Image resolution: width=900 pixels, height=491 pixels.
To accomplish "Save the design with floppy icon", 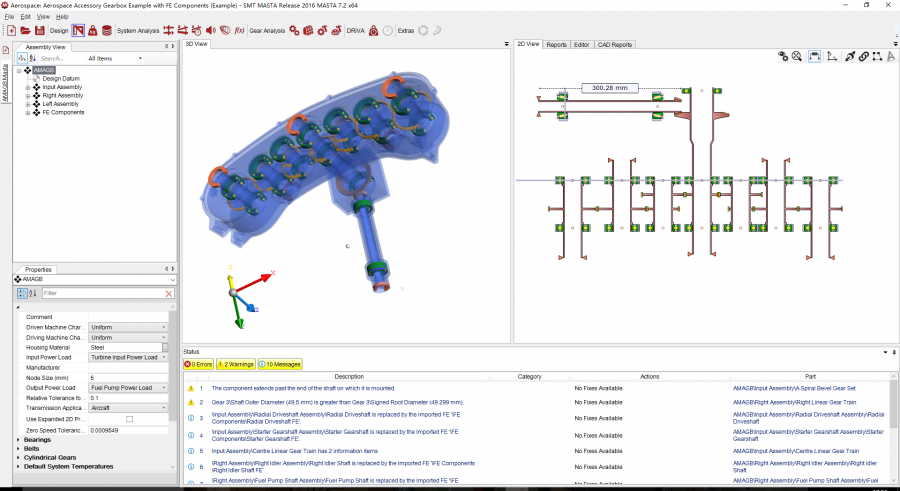I will 40,30.
